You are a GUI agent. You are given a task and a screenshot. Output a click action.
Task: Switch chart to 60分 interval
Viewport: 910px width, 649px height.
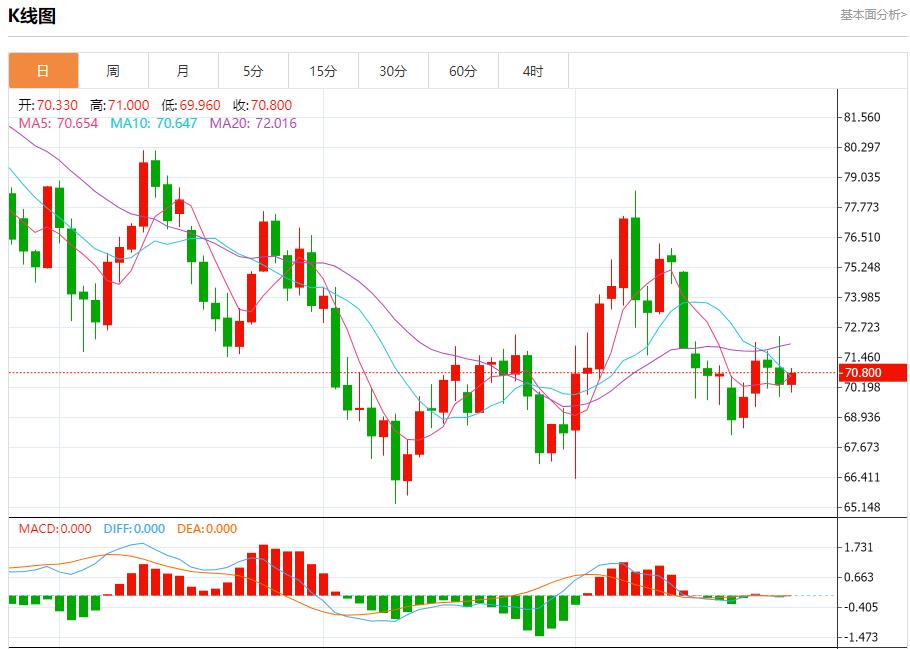463,71
